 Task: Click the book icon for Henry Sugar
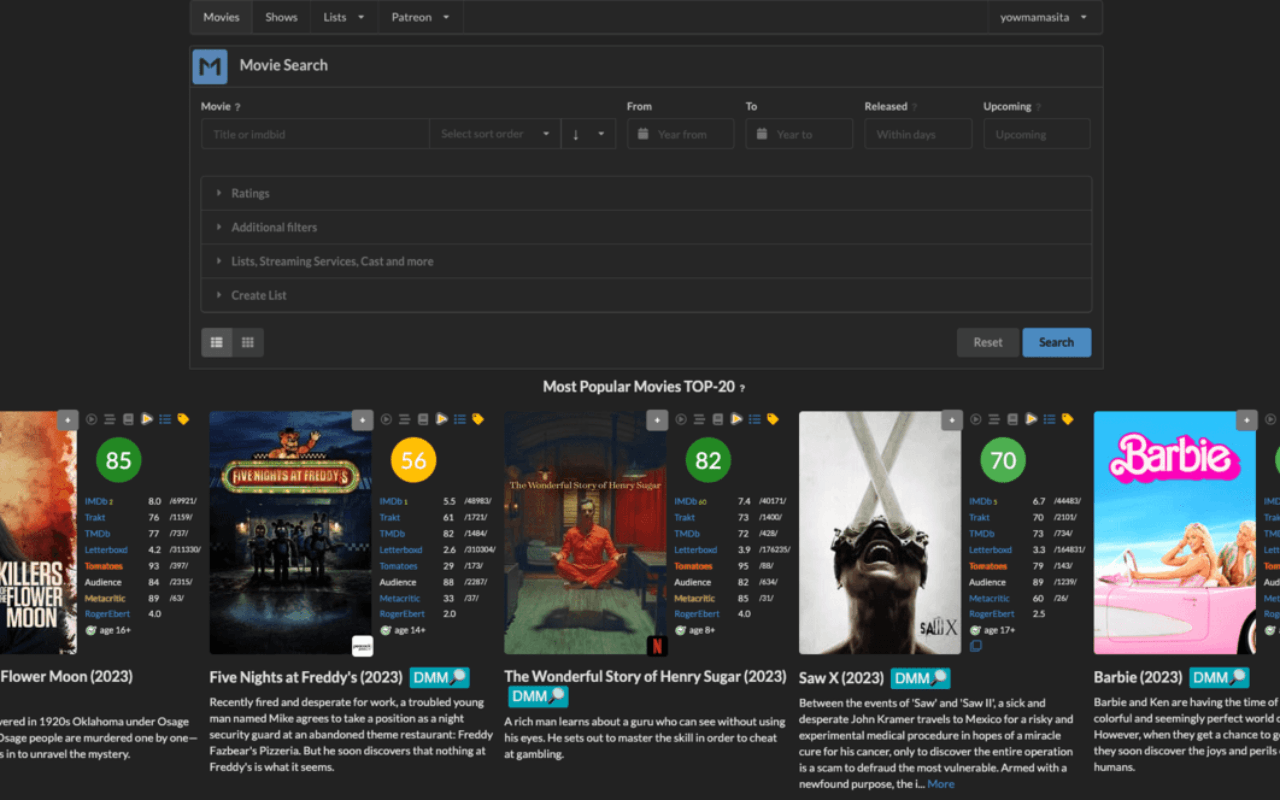(x=718, y=420)
